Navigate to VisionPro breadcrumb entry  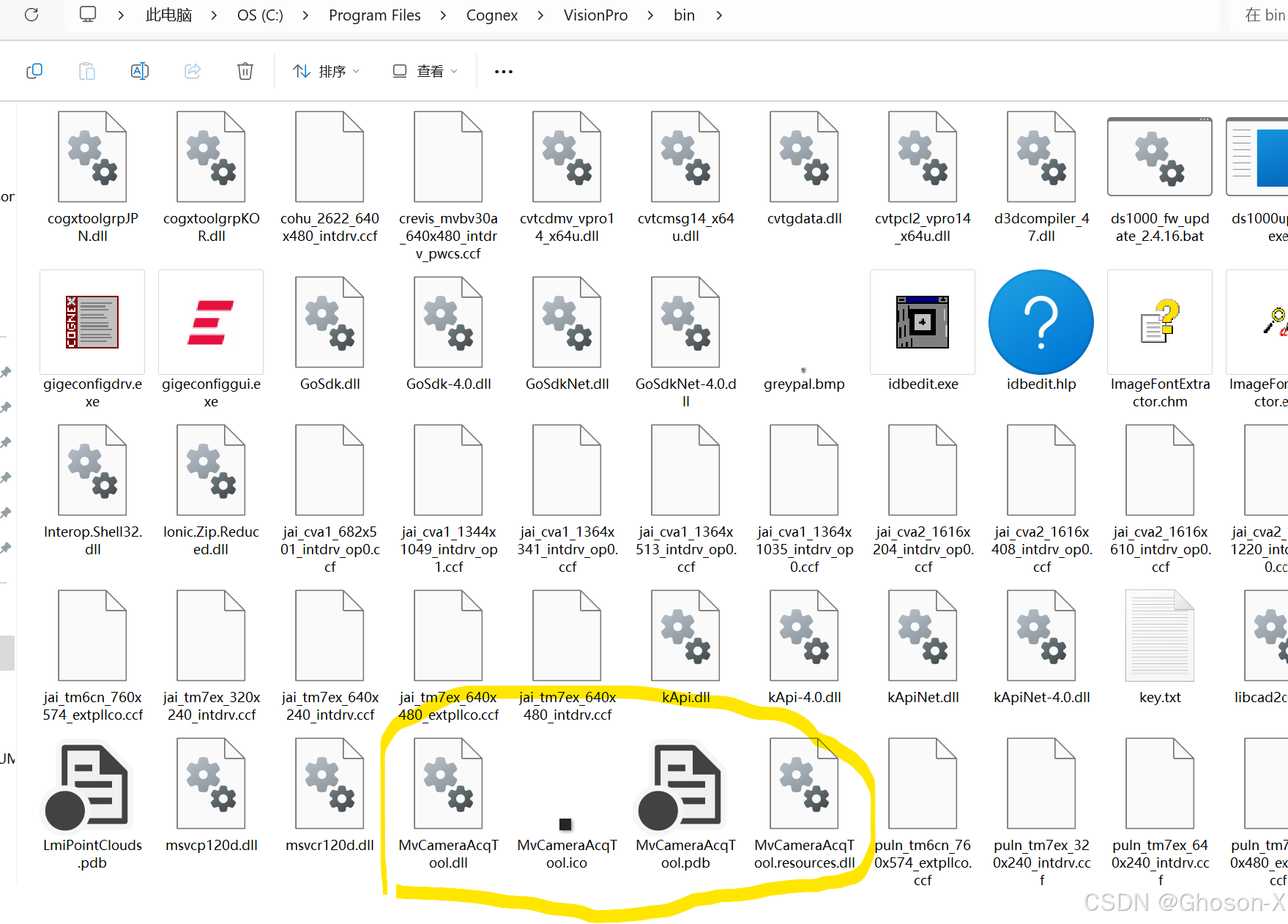point(595,15)
